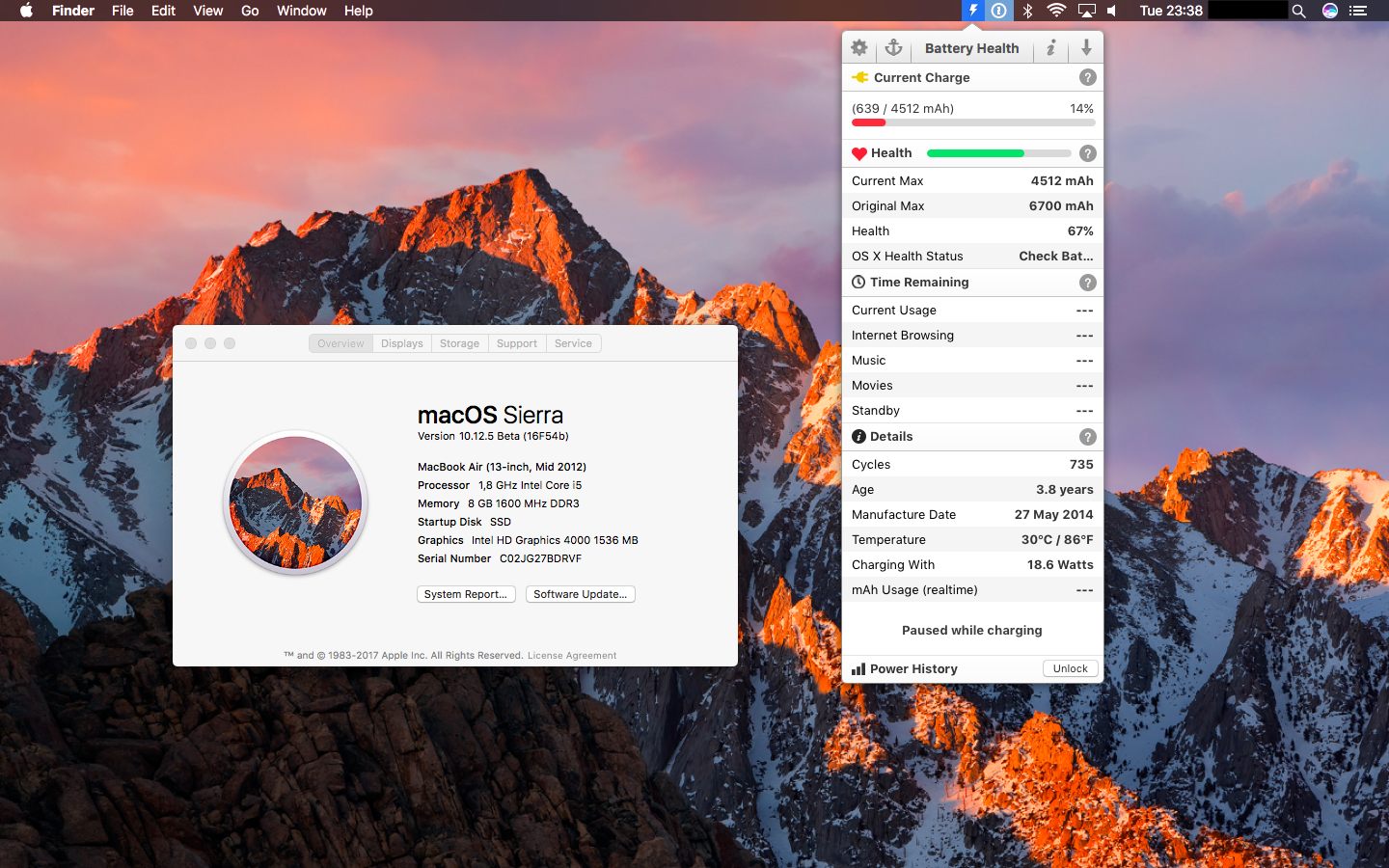Switch to the Displays tab
The height and width of the screenshot is (868, 1389).
401,343
